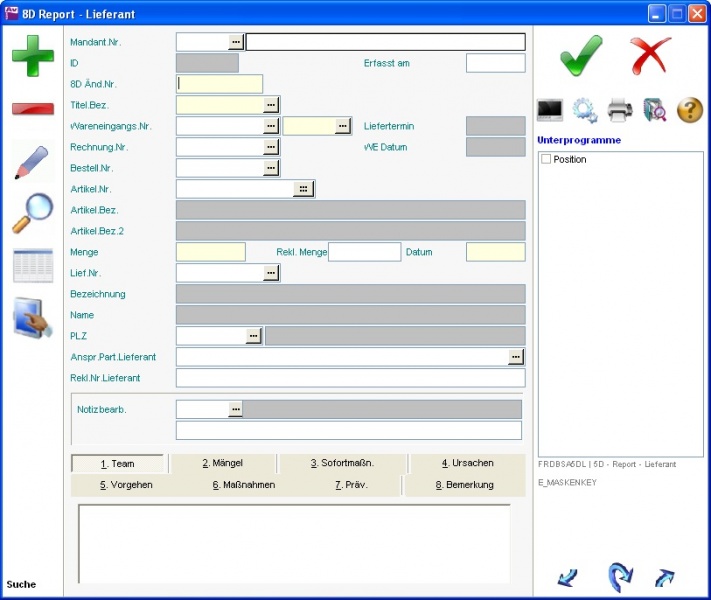The height and width of the screenshot is (600, 711).
Task: Open lookup button beside PLZ field
Action: tap(254, 336)
